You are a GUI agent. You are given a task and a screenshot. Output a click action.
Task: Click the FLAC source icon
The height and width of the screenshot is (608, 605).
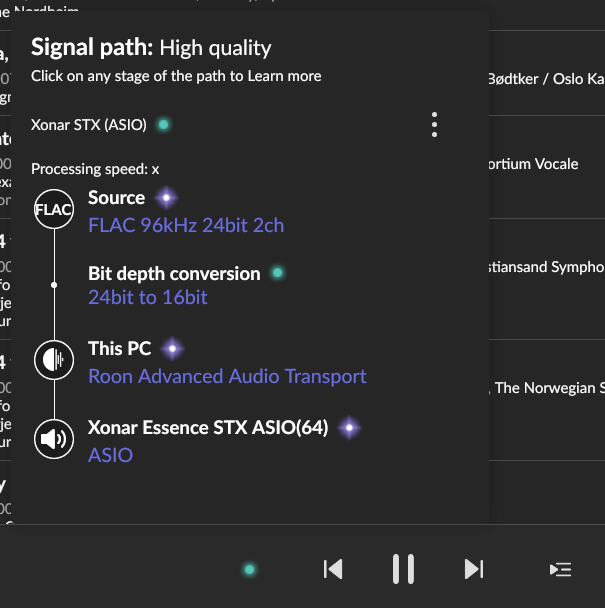click(54, 210)
